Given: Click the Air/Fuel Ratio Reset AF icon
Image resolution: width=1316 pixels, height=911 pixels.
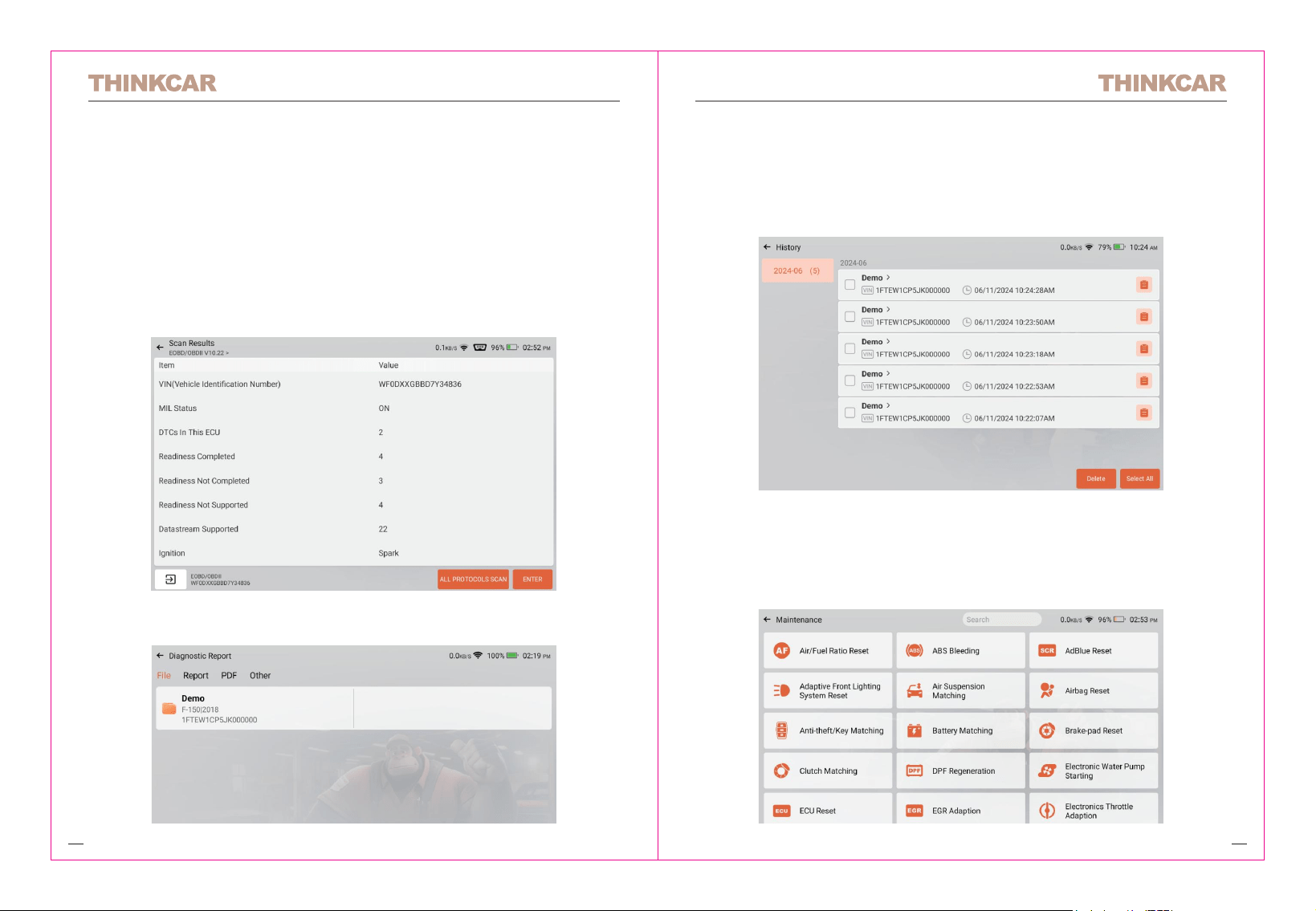Looking at the screenshot, I should (781, 651).
